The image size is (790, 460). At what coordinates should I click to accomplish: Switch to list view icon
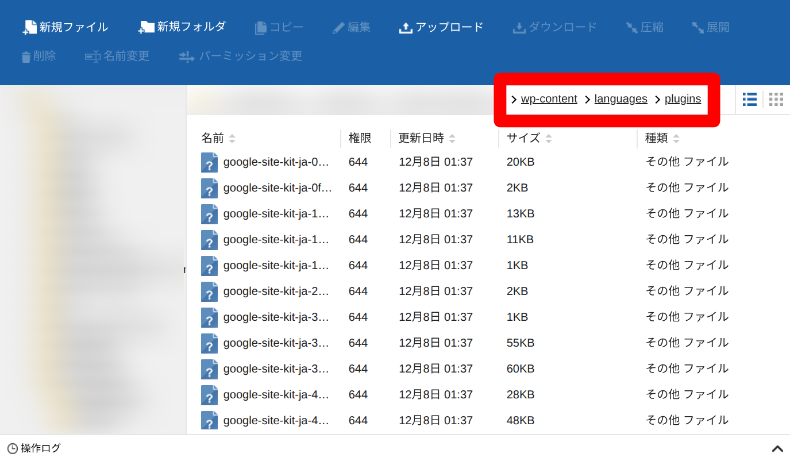click(x=750, y=100)
